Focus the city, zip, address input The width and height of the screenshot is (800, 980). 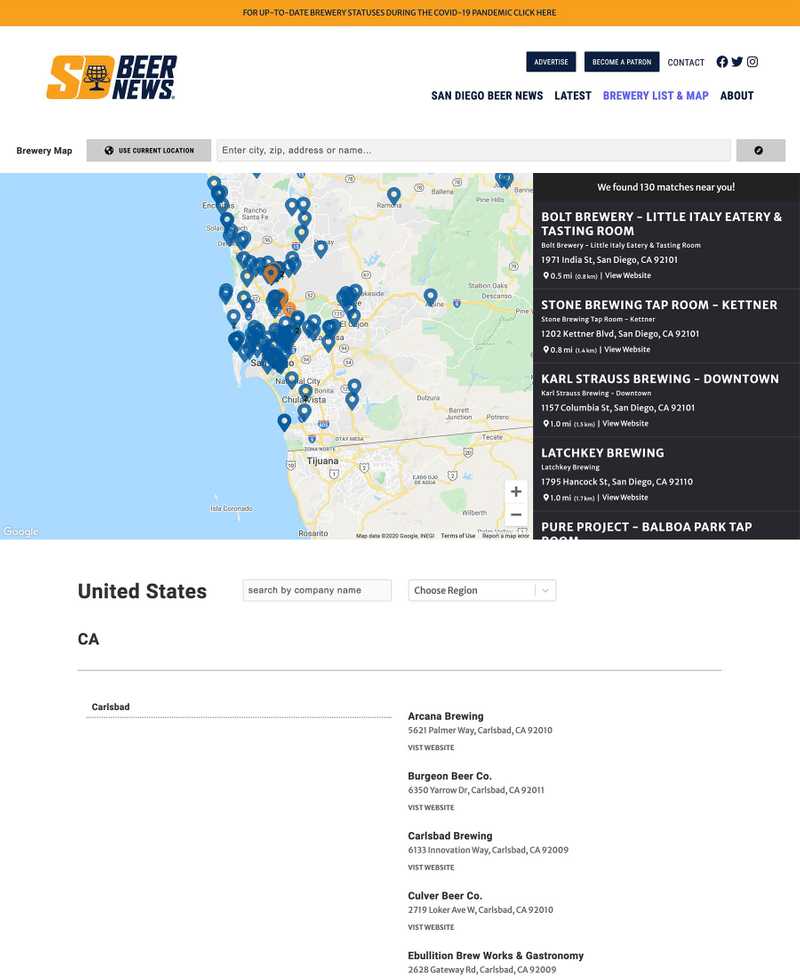[x=473, y=151]
